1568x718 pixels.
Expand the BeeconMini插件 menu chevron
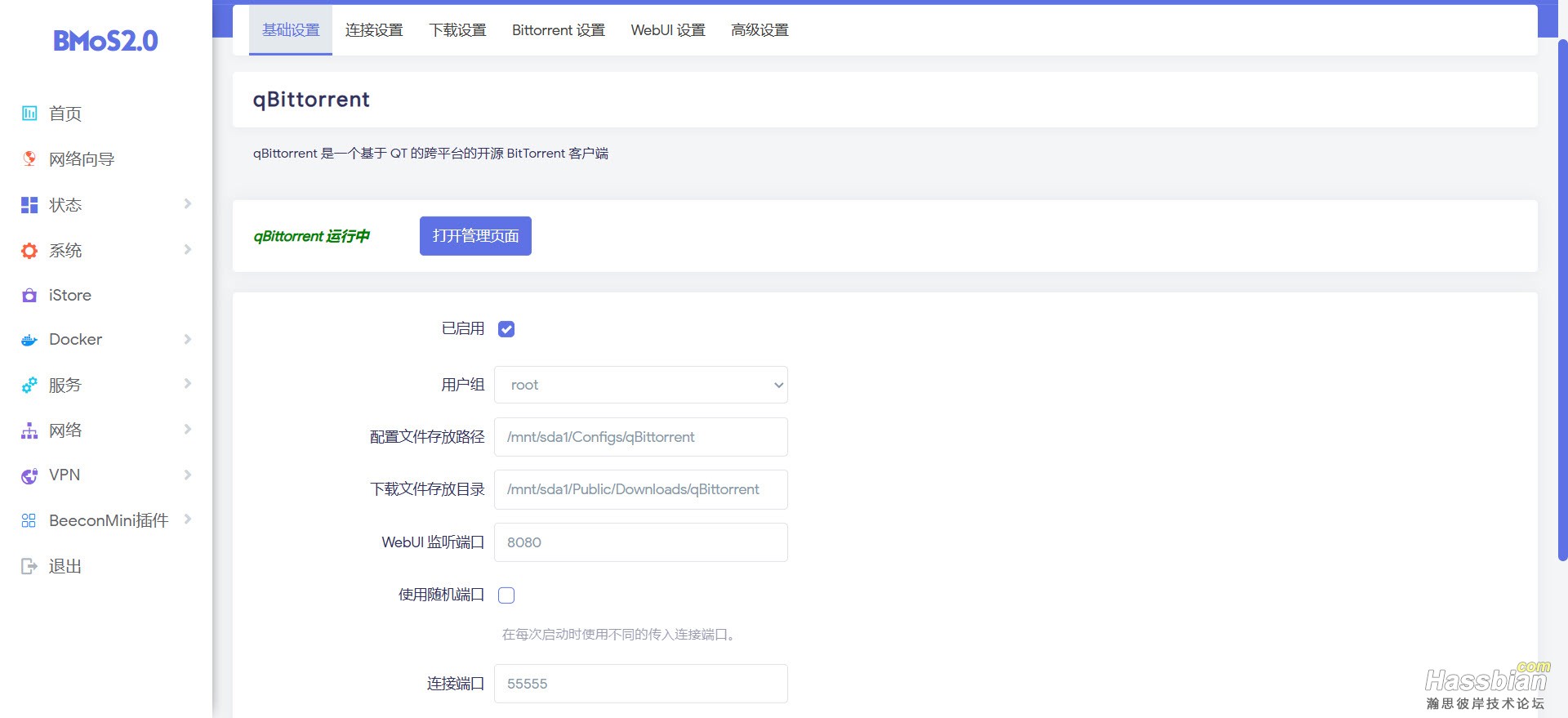[187, 519]
